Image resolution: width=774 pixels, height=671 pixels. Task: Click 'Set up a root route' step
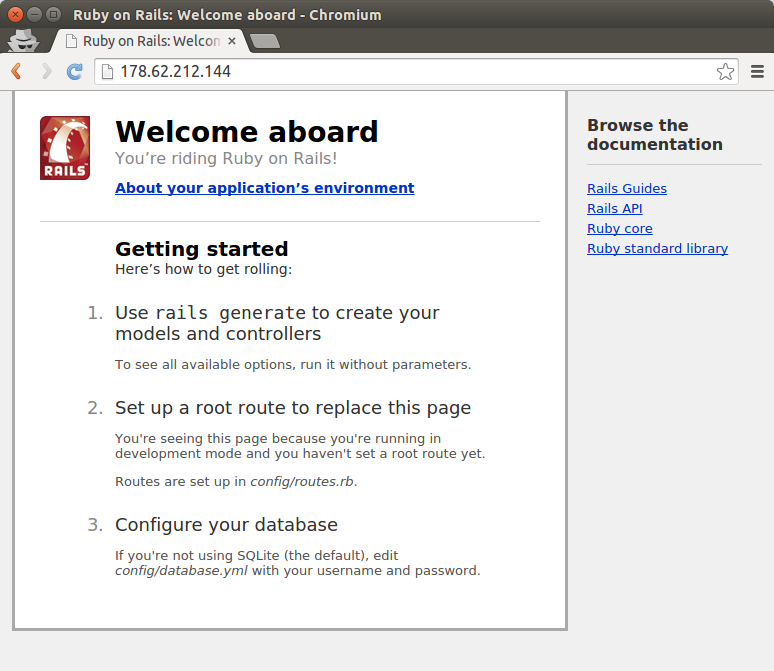click(x=293, y=408)
